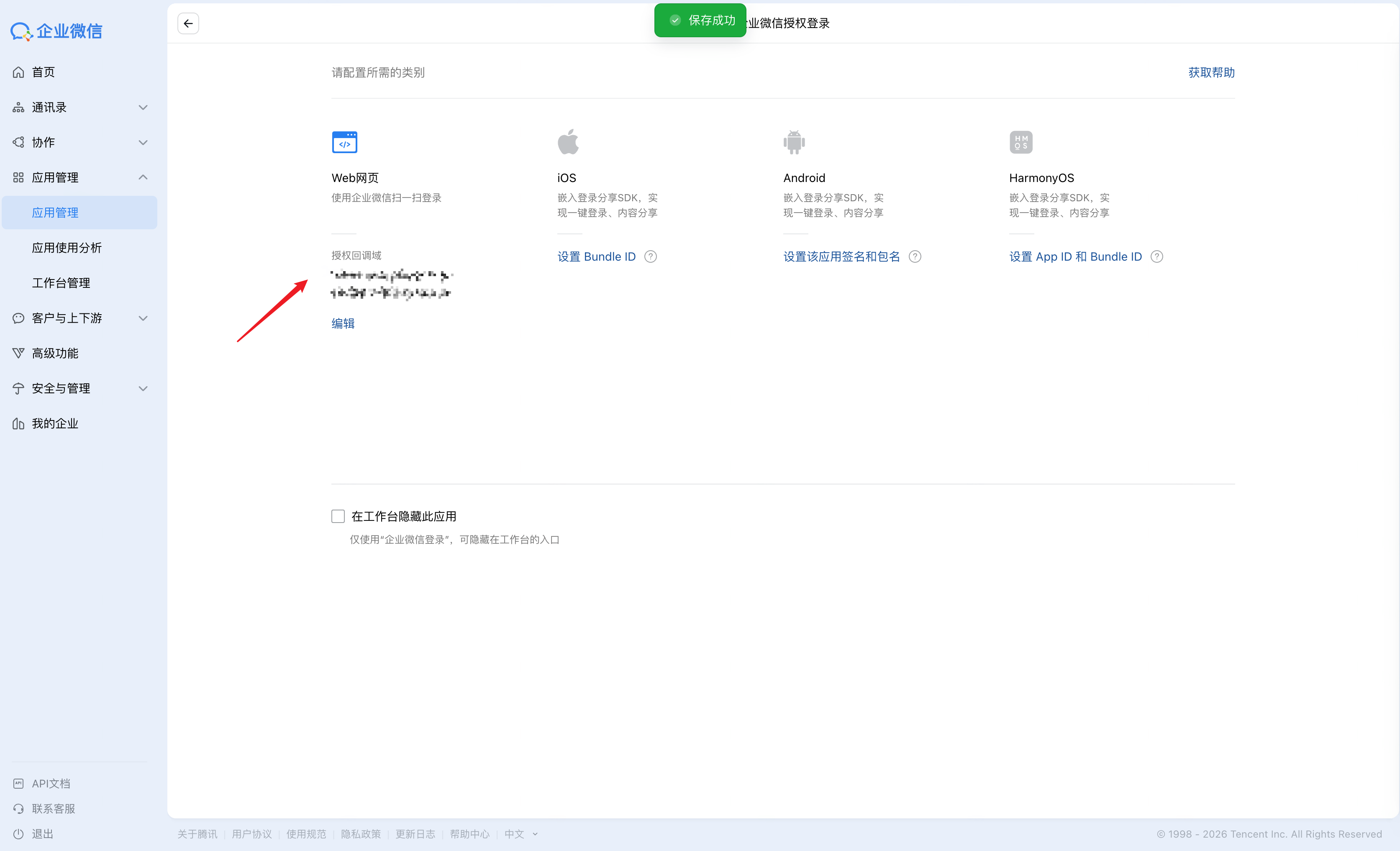
Task: Click 设置 App ID 和 Bundle ID link
Action: pyautogui.click(x=1076, y=257)
